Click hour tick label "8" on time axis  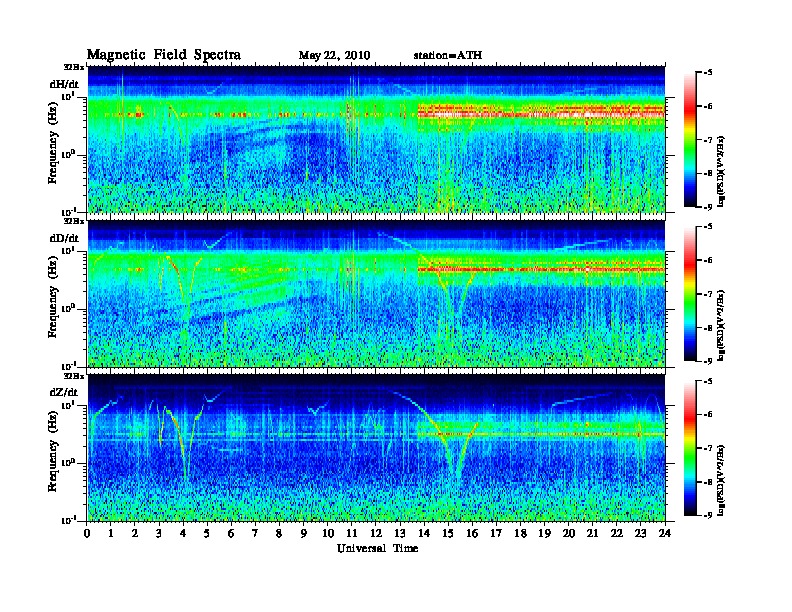(279, 533)
